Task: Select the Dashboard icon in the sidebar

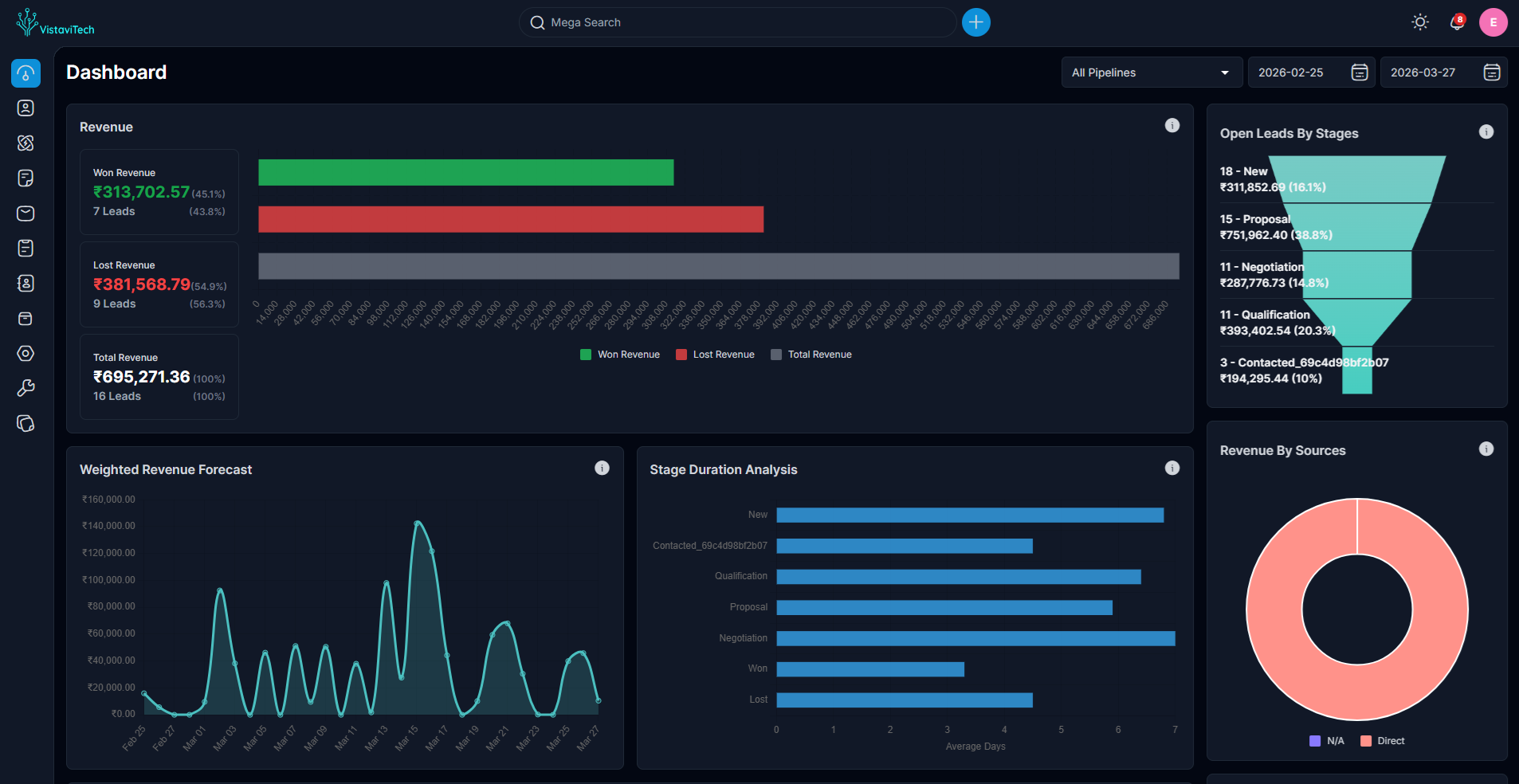Action: coord(26,73)
